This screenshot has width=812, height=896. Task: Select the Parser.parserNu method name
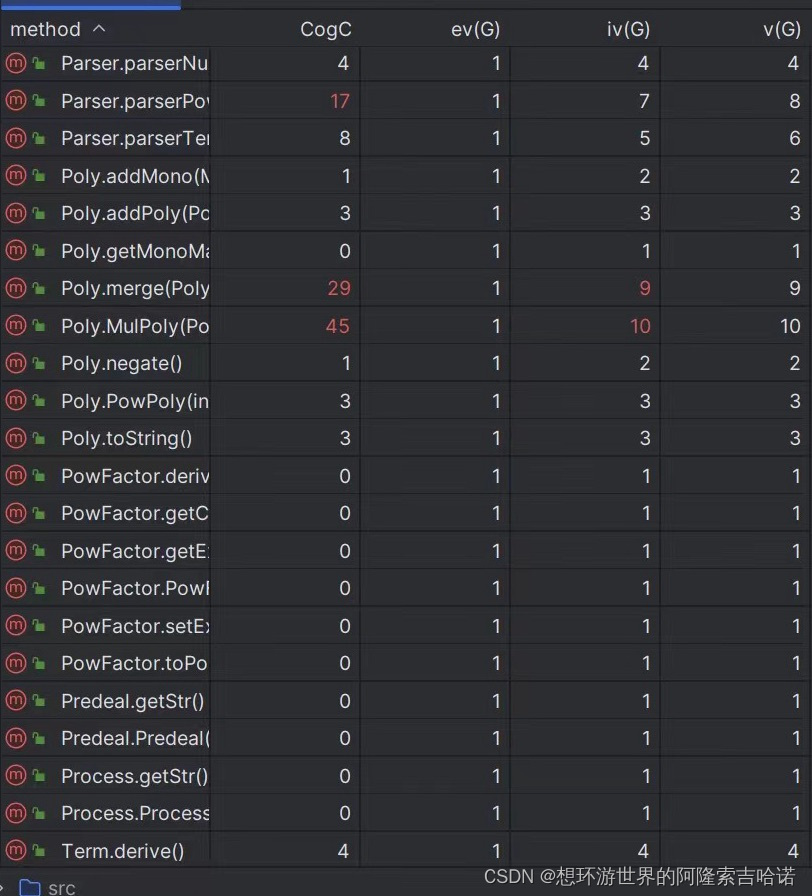coord(135,63)
